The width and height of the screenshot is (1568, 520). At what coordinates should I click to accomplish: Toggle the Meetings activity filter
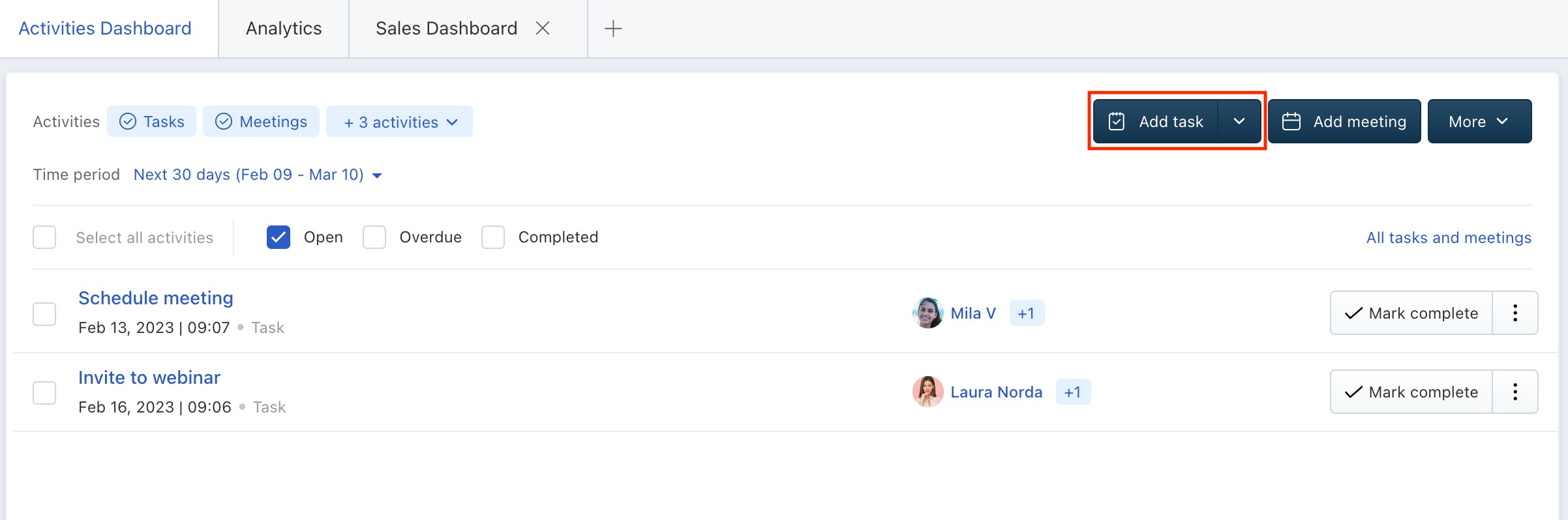261,121
